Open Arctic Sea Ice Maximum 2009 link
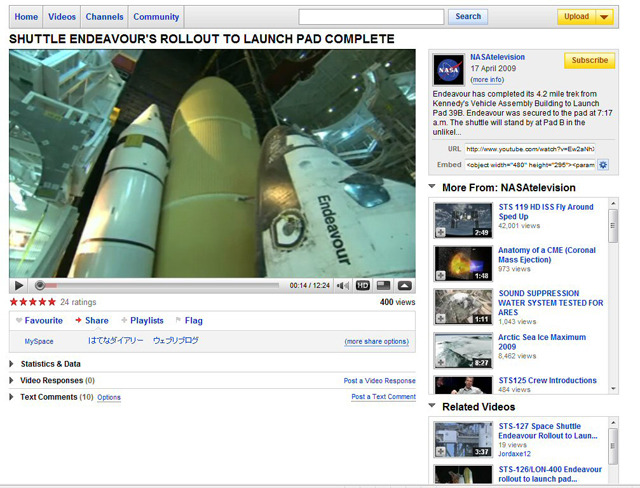Image resolution: width=640 pixels, height=488 pixels. [542, 342]
